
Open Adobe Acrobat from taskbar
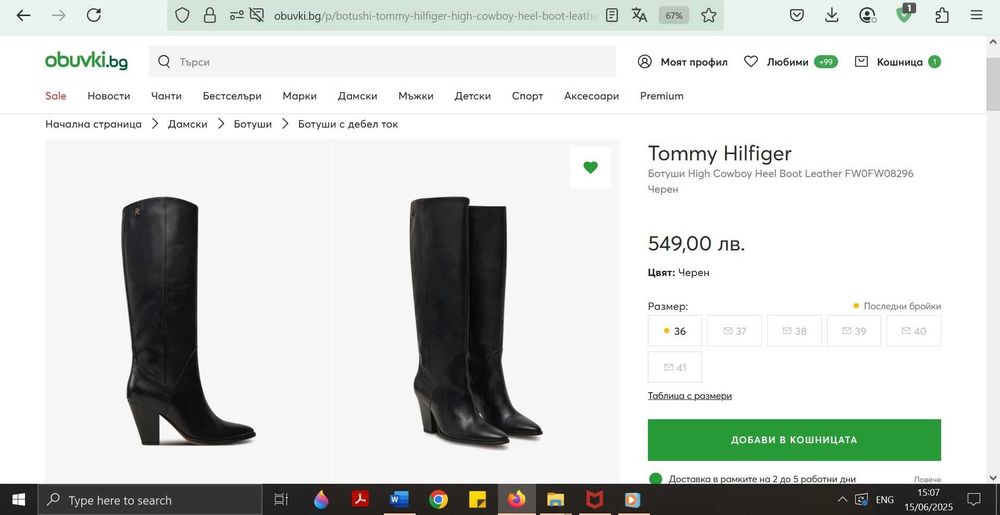[360, 499]
